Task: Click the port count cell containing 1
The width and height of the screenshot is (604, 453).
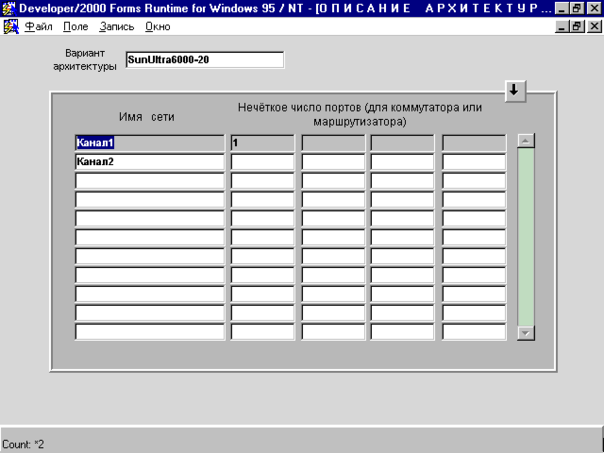Action: [x=262, y=143]
